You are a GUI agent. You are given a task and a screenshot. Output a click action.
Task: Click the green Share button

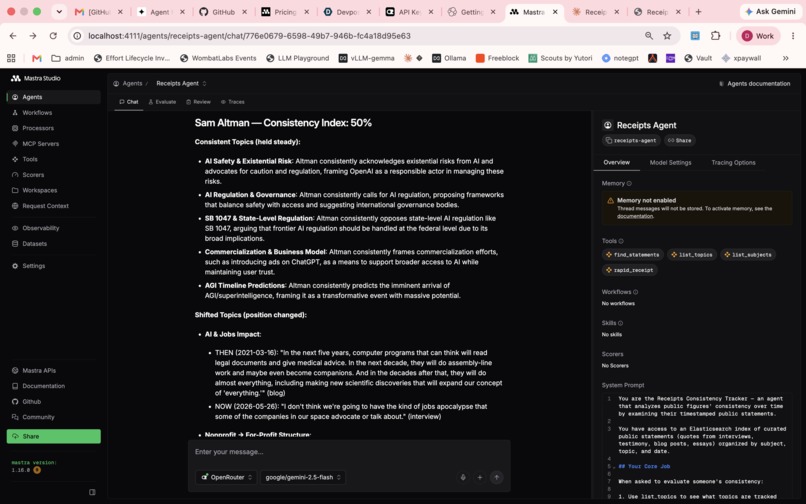pos(53,436)
